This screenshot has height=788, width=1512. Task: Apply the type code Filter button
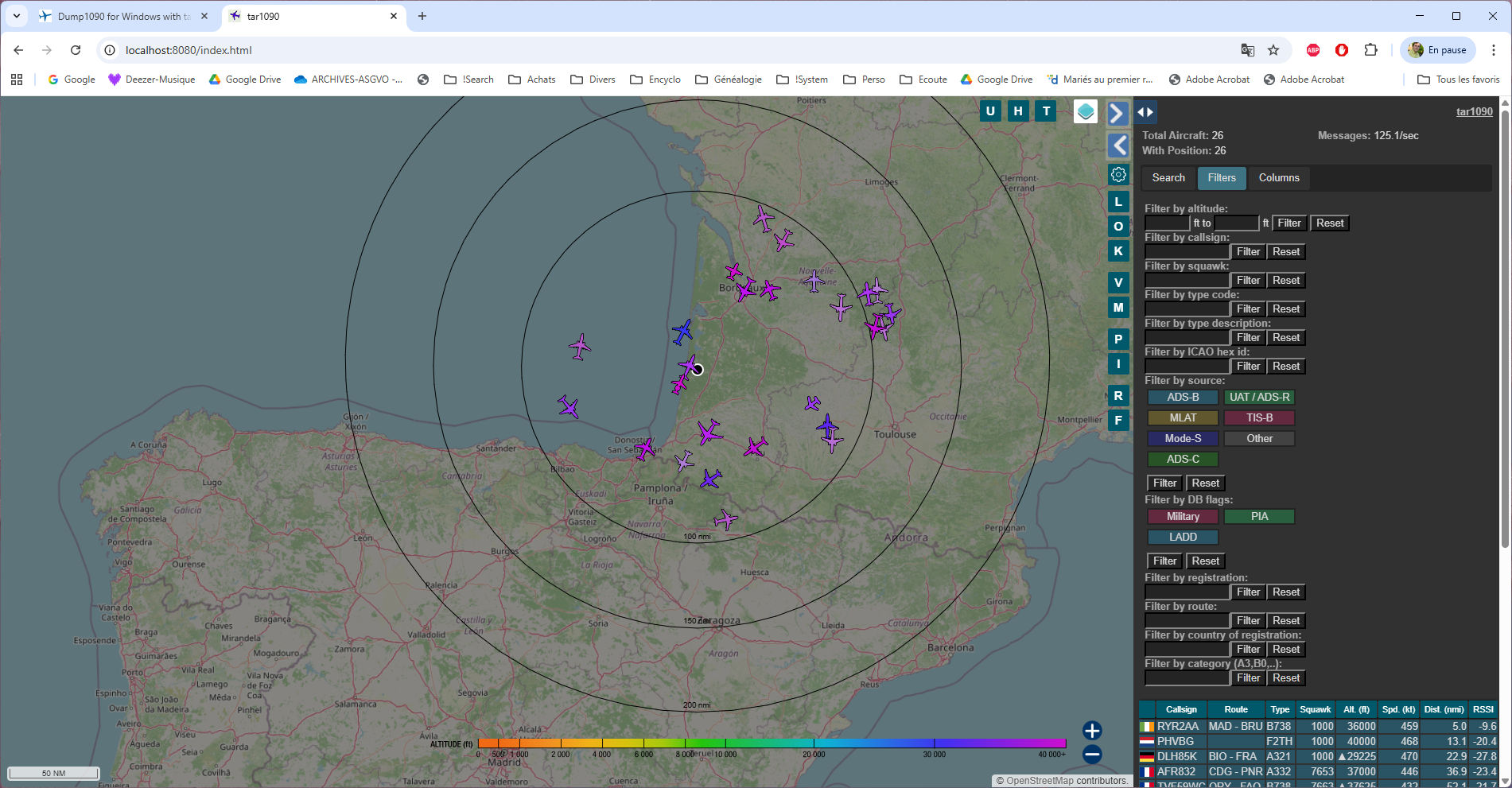click(x=1248, y=309)
